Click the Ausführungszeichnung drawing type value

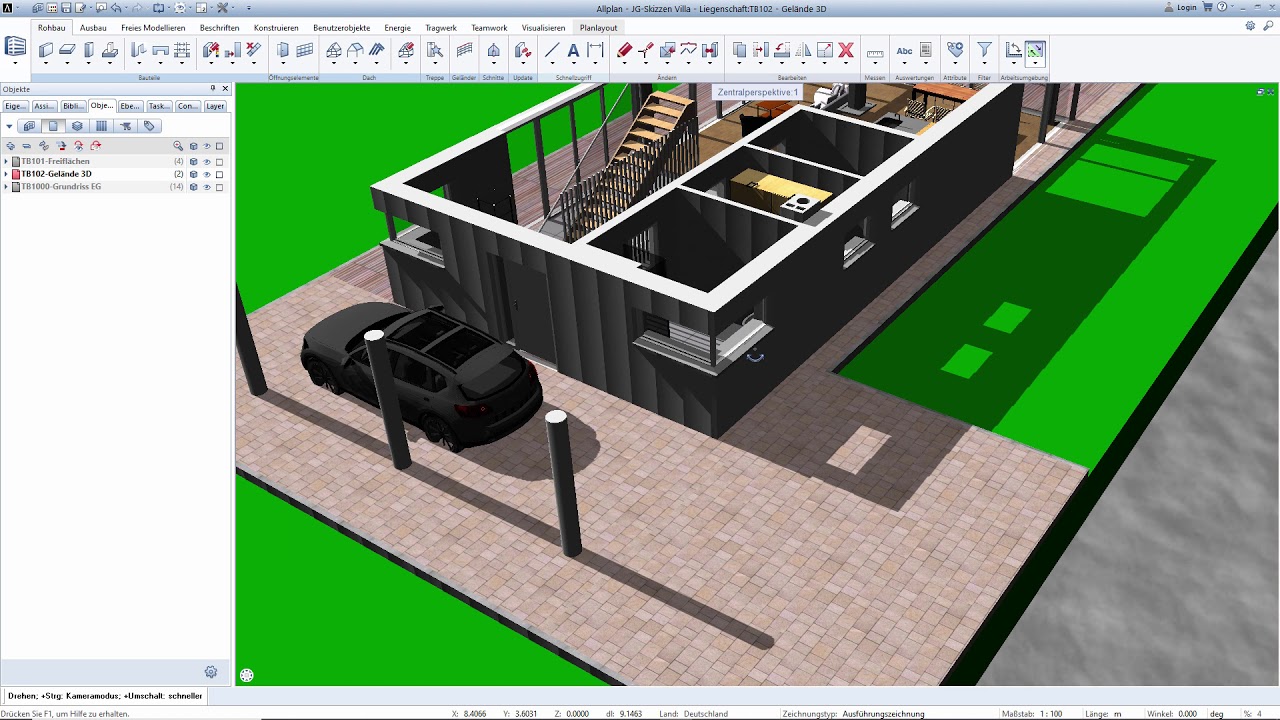(x=884, y=714)
